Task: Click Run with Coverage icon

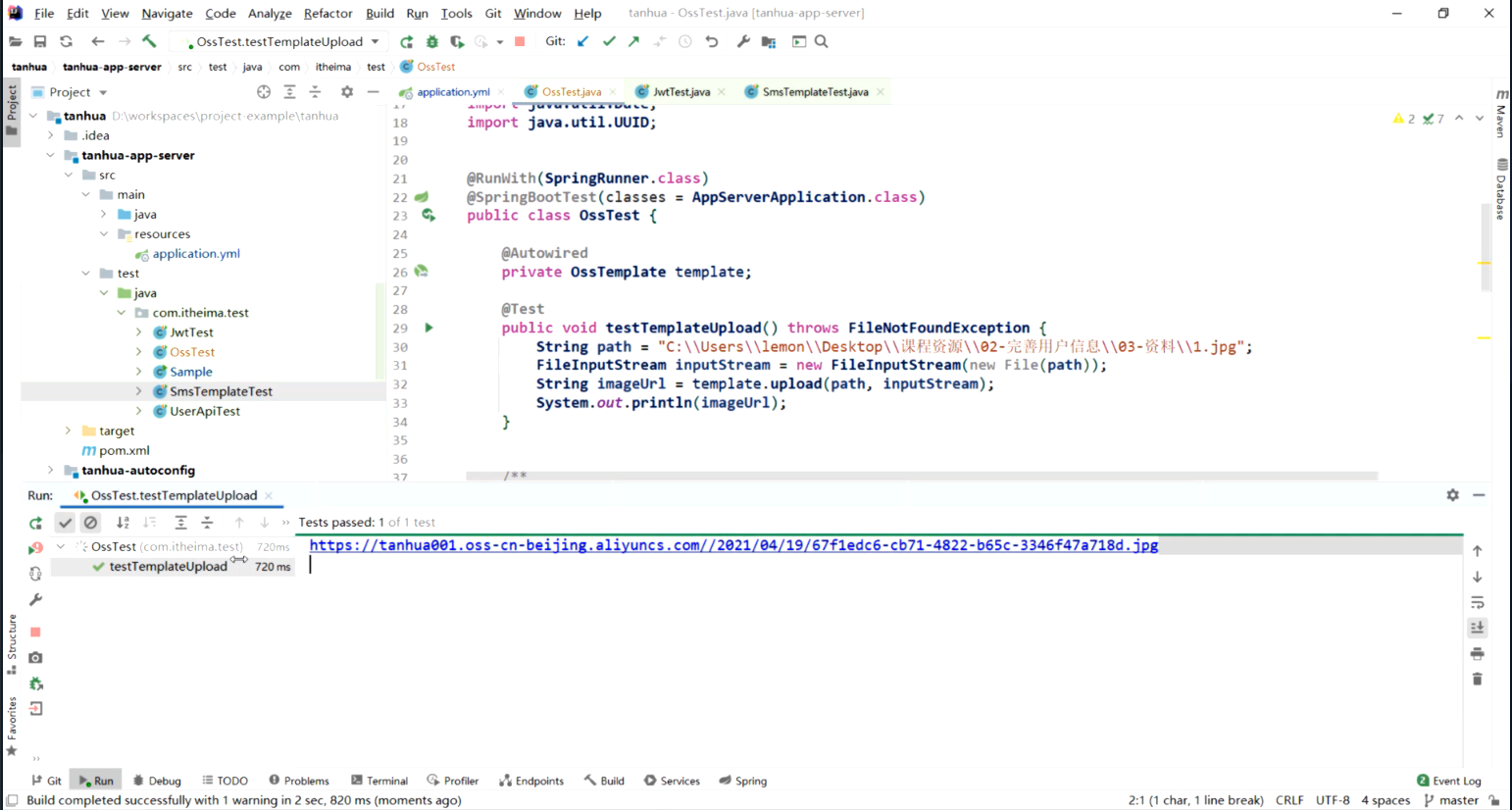Action: pyautogui.click(x=457, y=41)
